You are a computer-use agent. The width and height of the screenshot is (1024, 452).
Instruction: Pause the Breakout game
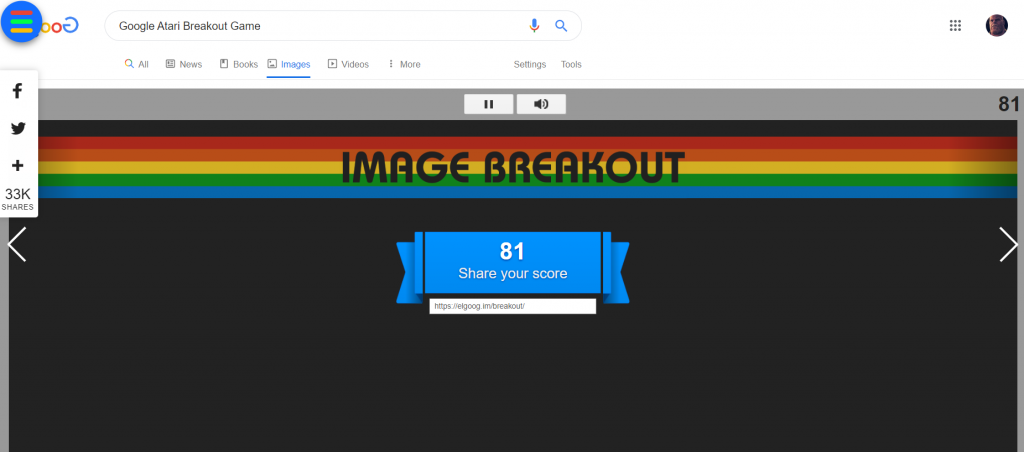click(488, 104)
